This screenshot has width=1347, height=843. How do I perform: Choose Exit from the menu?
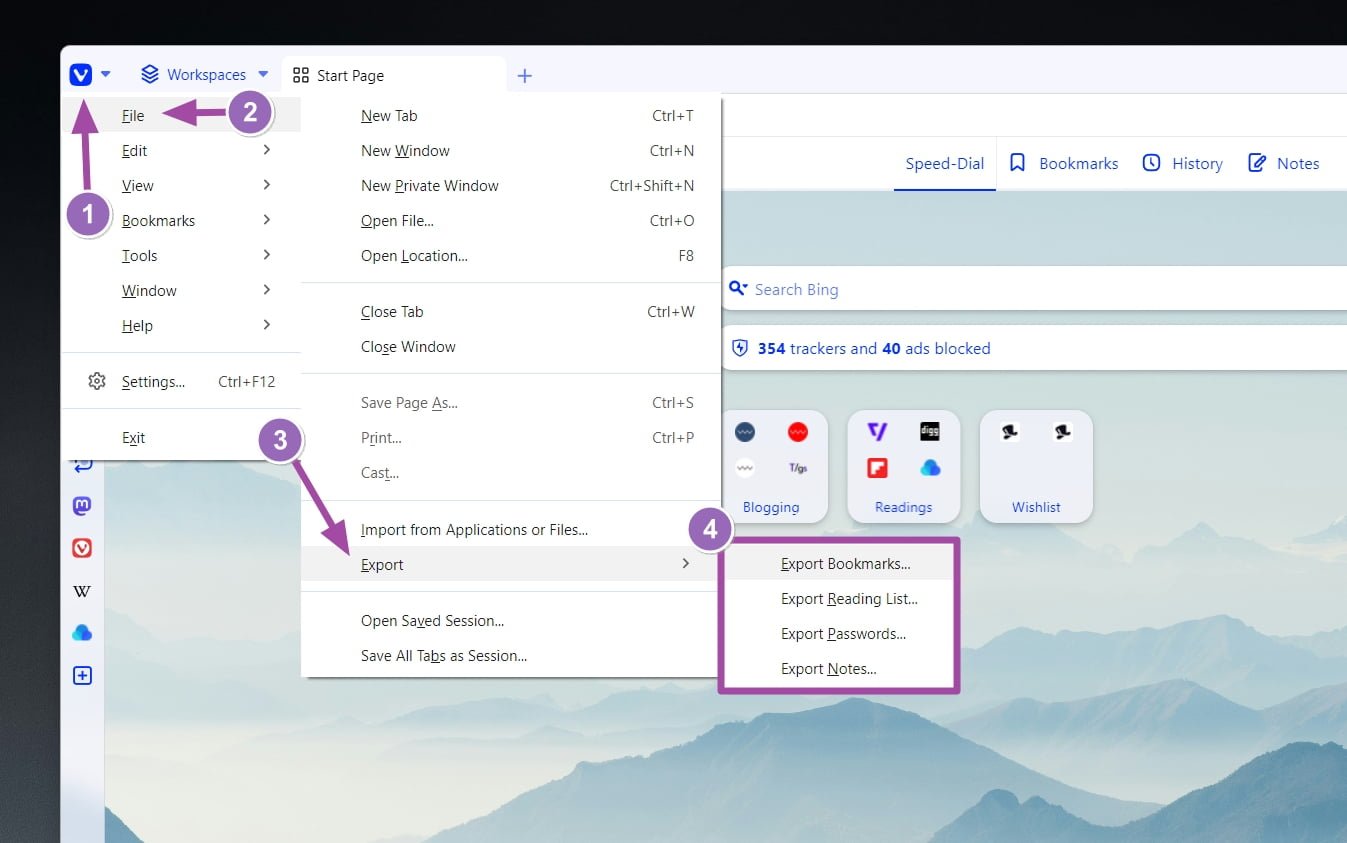pos(181,437)
